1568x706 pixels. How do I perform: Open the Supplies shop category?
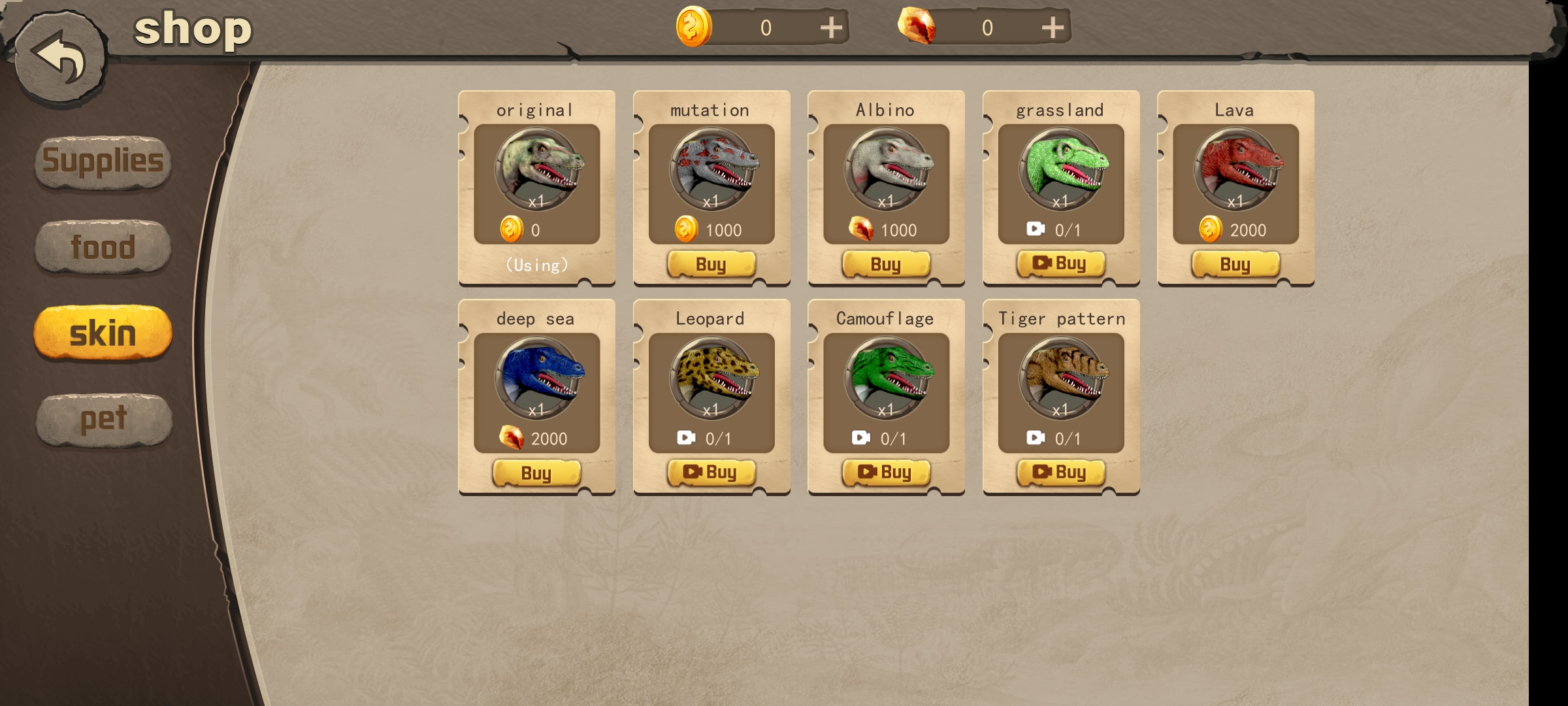(103, 161)
